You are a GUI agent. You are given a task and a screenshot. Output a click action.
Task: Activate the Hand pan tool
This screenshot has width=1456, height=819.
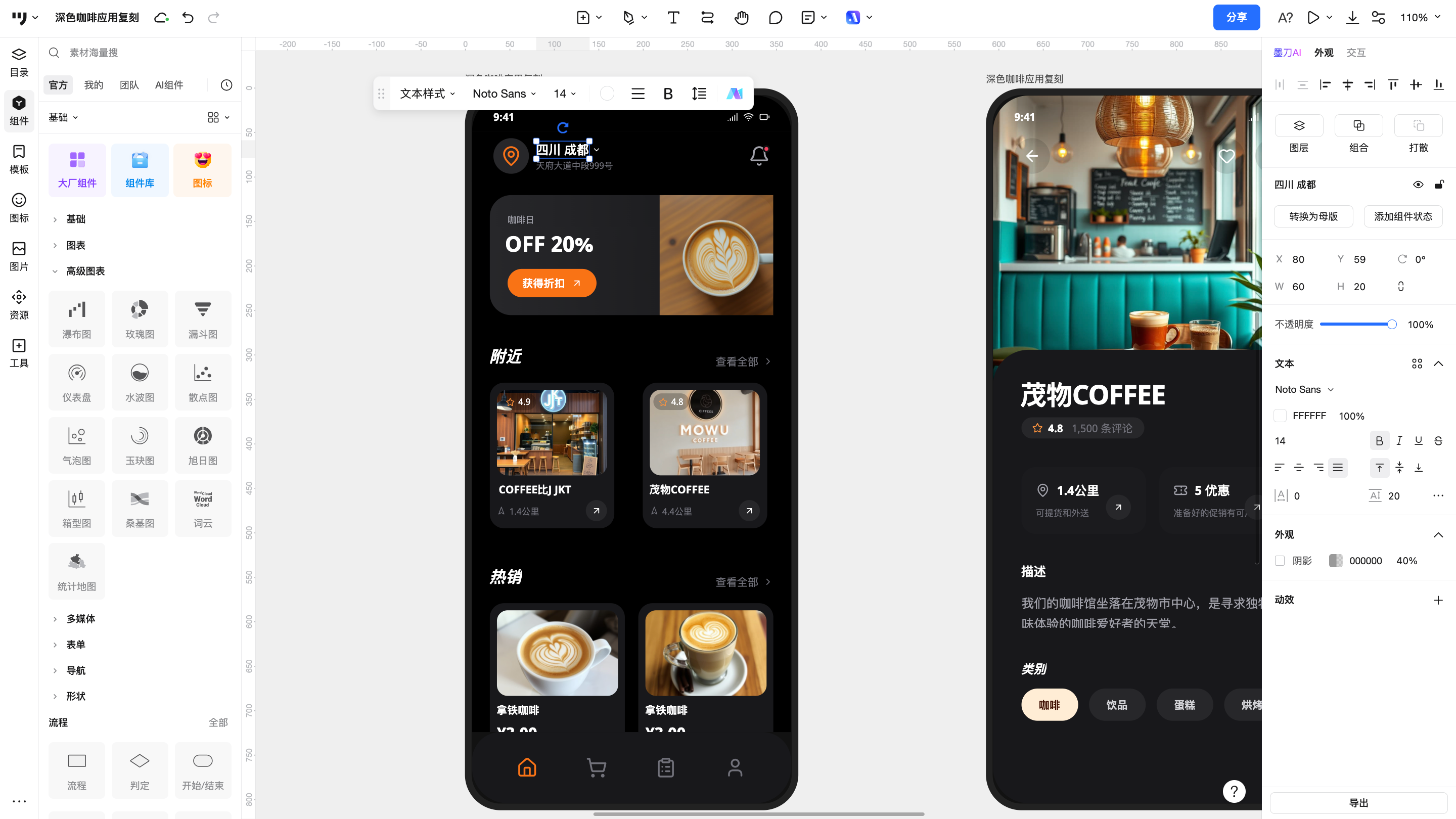pyautogui.click(x=741, y=18)
